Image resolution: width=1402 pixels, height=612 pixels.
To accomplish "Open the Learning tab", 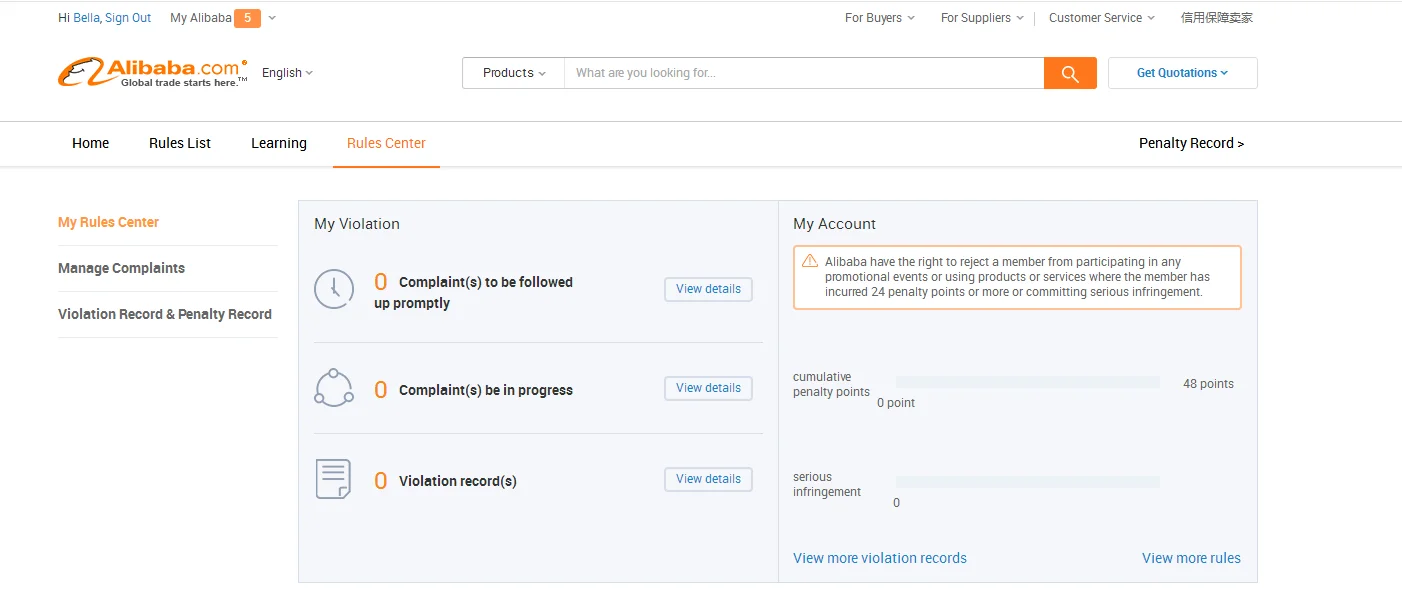I will pos(279,143).
